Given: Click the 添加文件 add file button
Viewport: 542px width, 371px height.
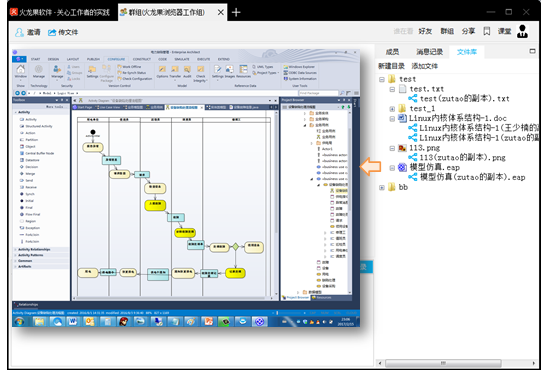Looking at the screenshot, I should 424,66.
